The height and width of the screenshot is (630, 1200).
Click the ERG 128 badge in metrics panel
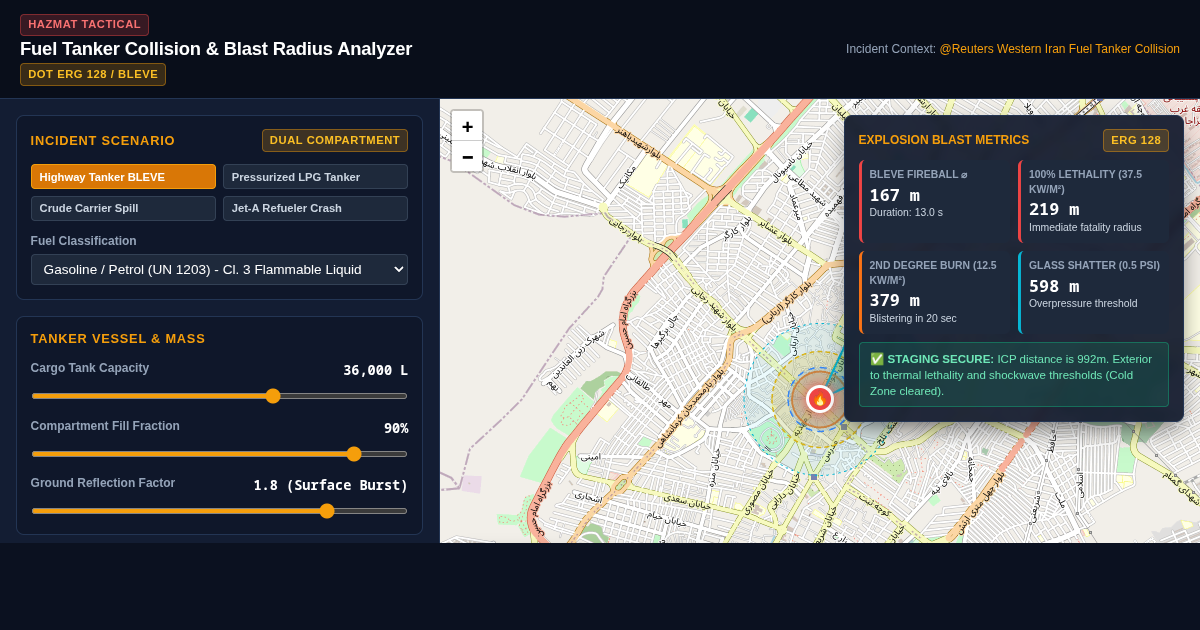(x=1136, y=140)
